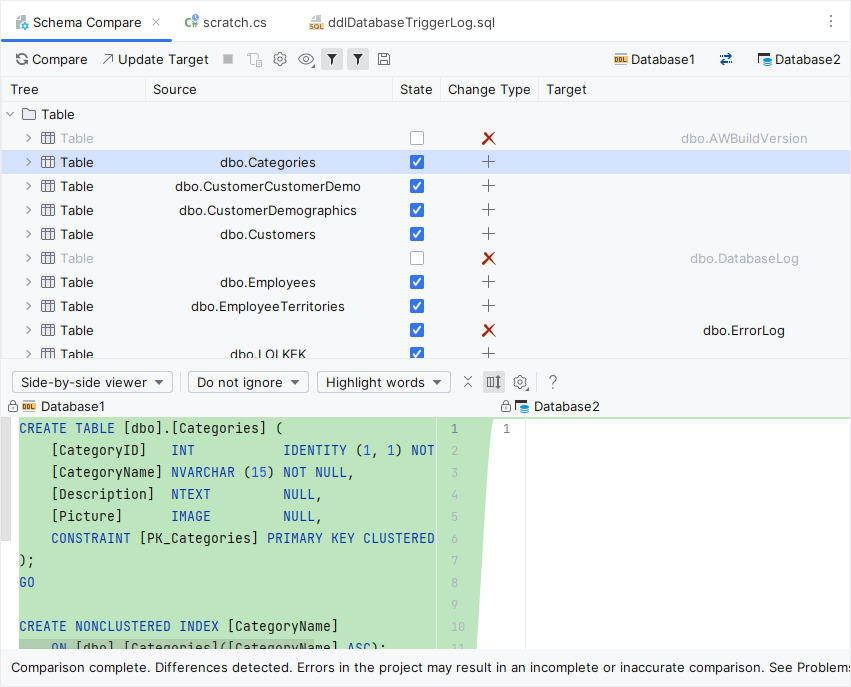This screenshot has height=687, width=851.
Task: Click the close X in diff toolbar
Action: click(468, 382)
